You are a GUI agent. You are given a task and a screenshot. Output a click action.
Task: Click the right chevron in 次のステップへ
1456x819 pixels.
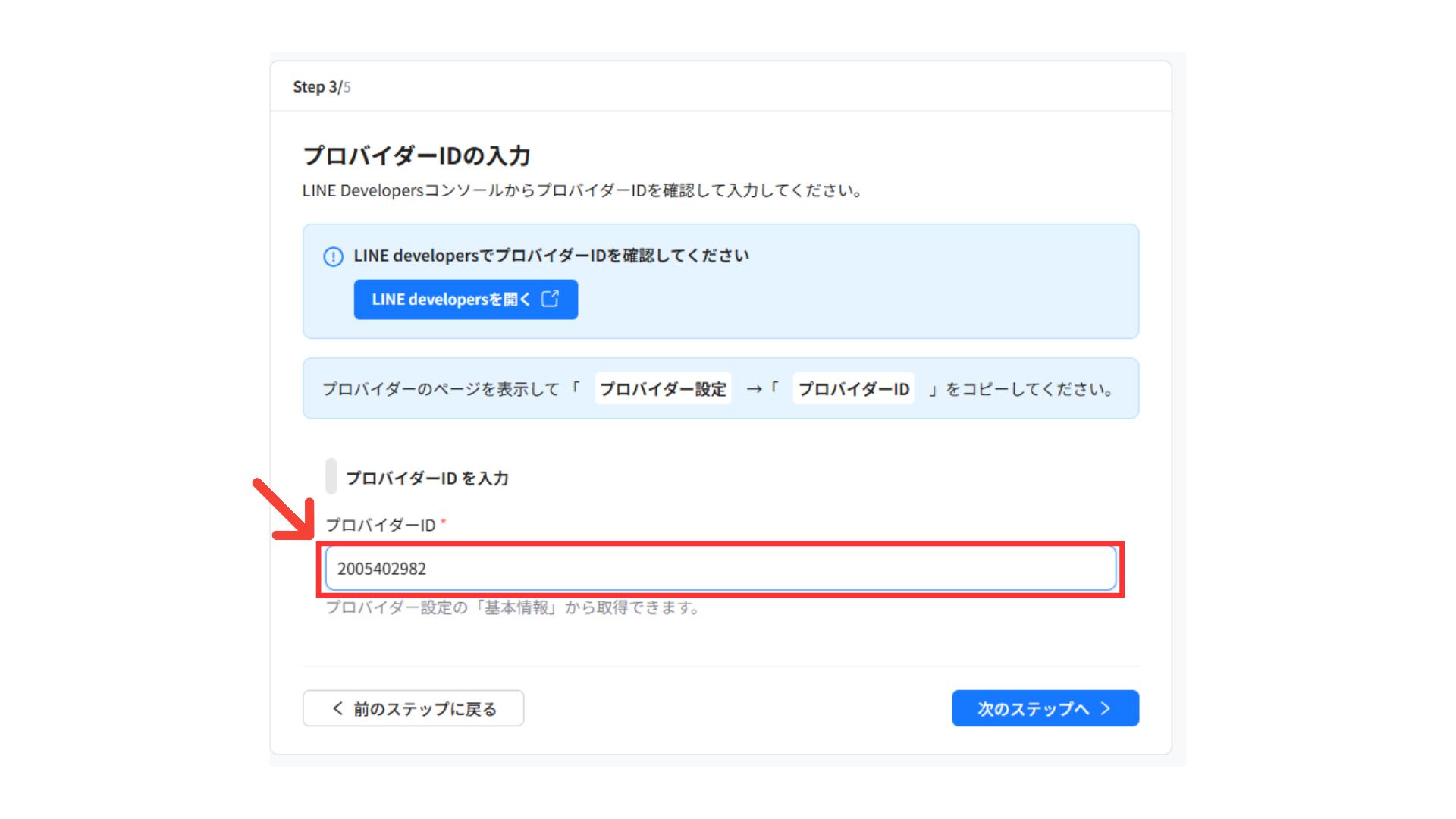[1106, 708]
